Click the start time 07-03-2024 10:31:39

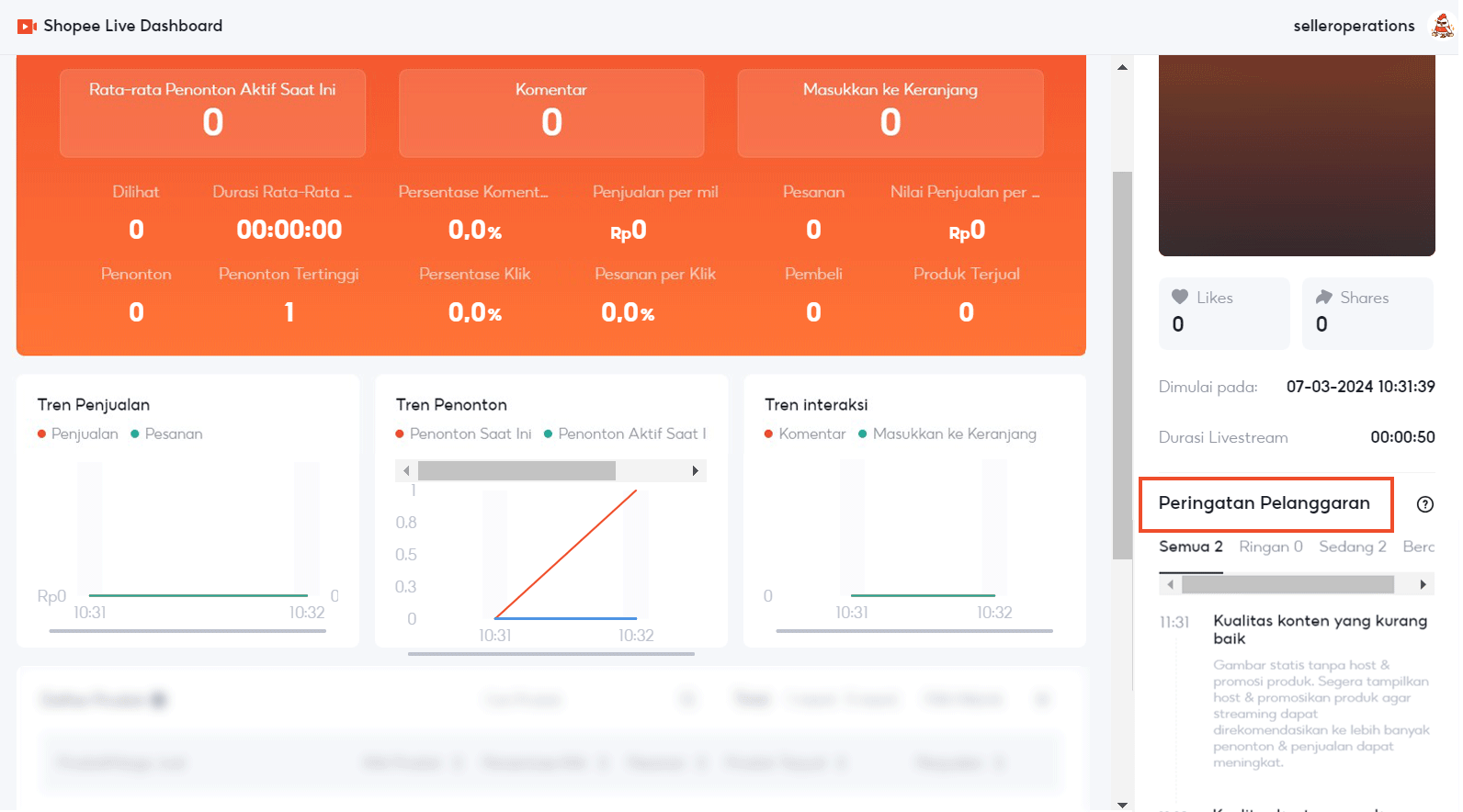click(1361, 387)
